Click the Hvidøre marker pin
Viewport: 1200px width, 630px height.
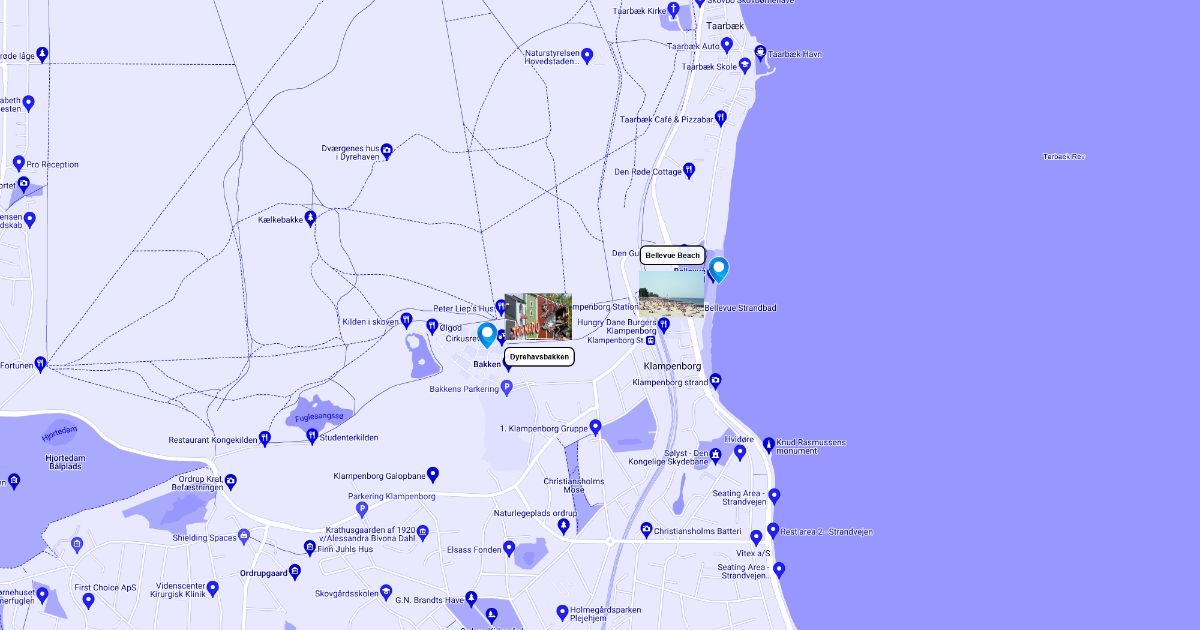pyautogui.click(x=740, y=452)
